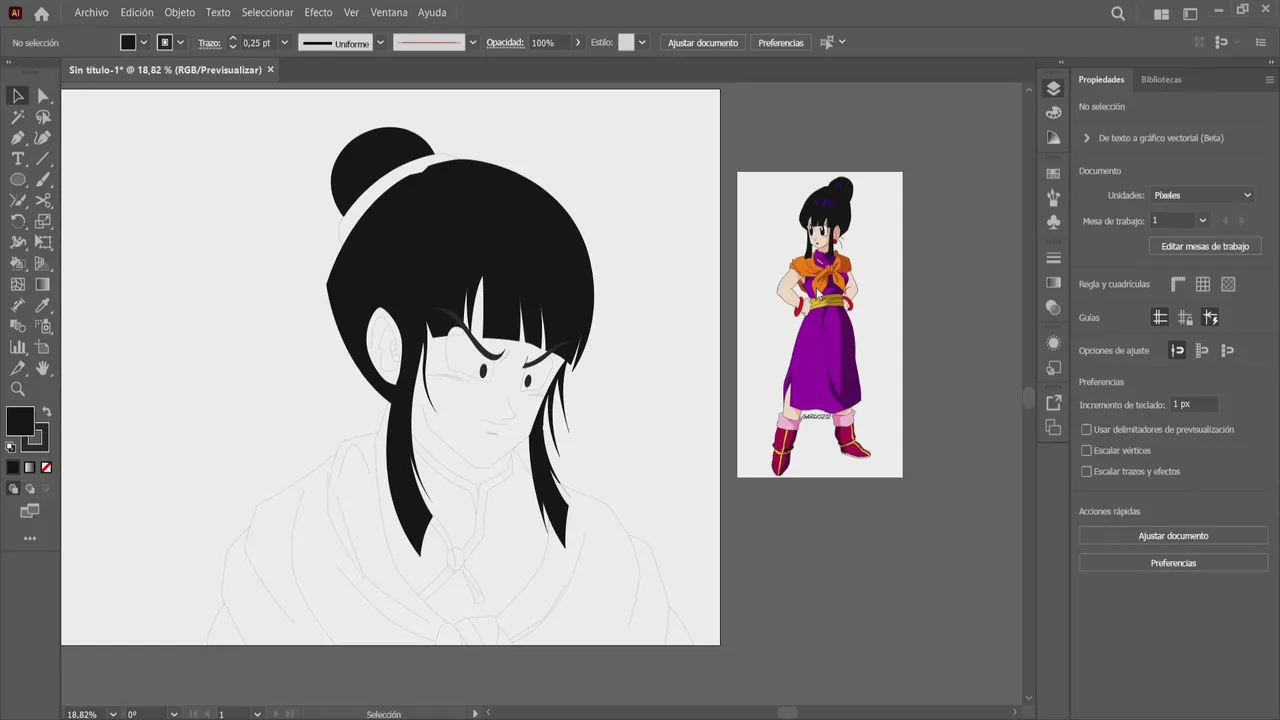Click Preferencias under Acciones rápidas
Image resolution: width=1280 pixels, height=720 pixels.
[1173, 563]
